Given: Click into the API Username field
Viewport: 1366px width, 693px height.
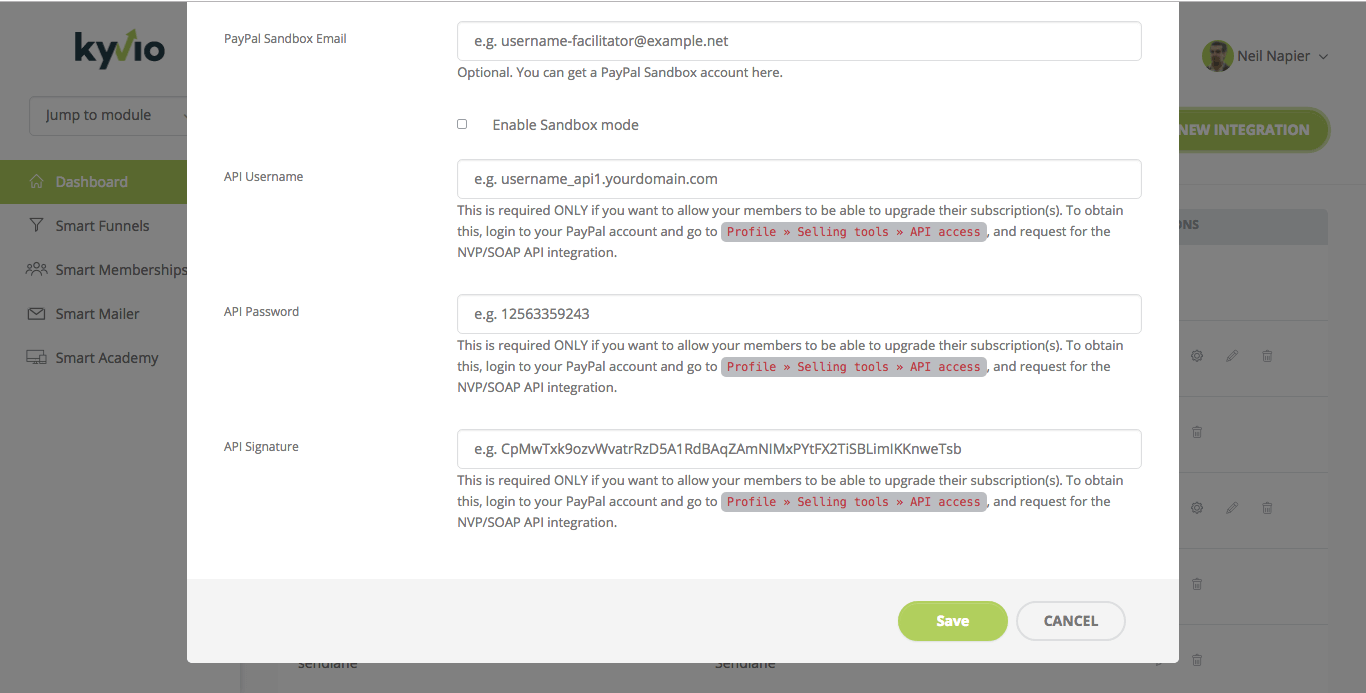Looking at the screenshot, I should tap(799, 179).
